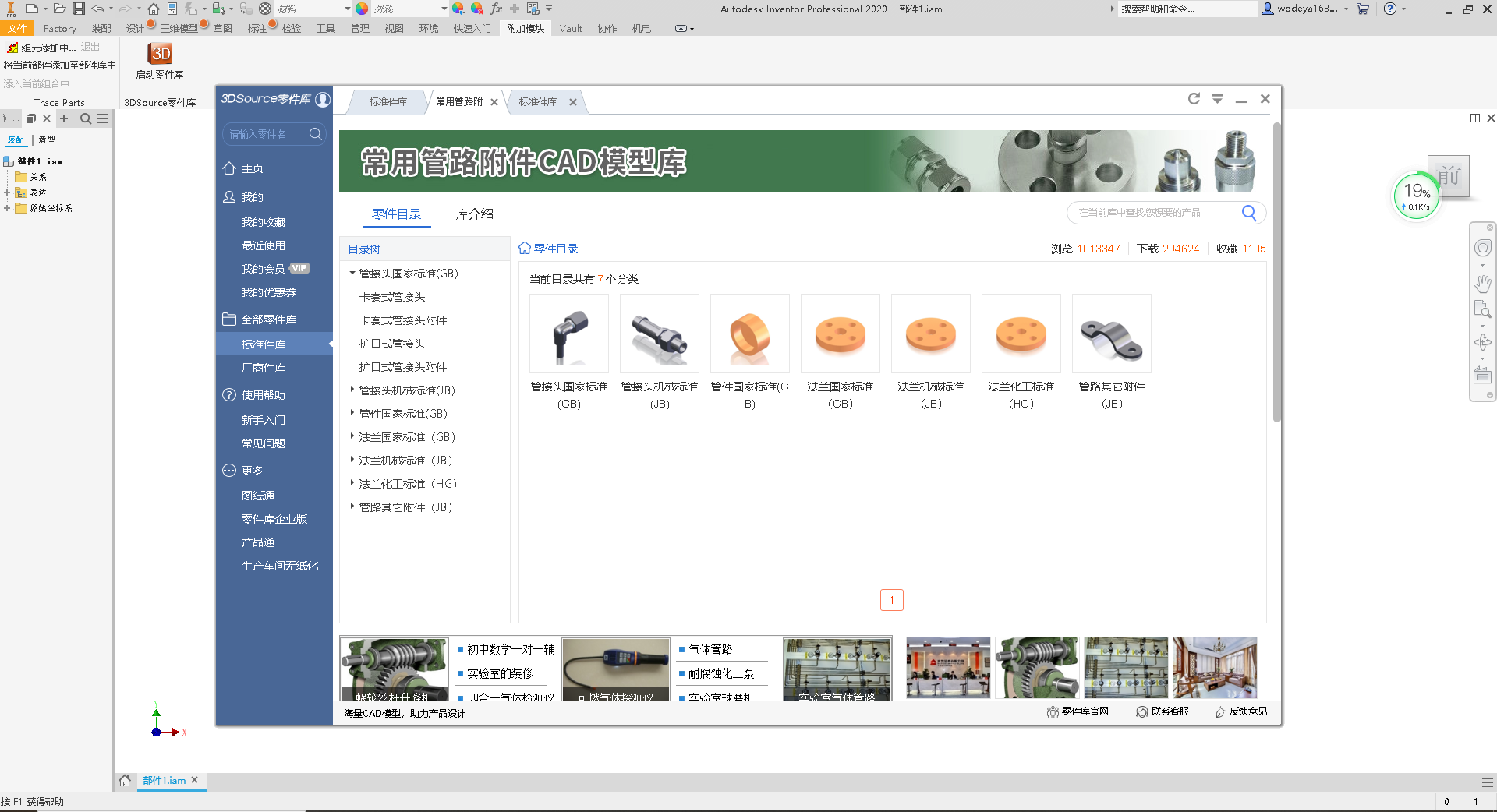
Task: Click page number 1 in pagination
Action: pos(892,600)
